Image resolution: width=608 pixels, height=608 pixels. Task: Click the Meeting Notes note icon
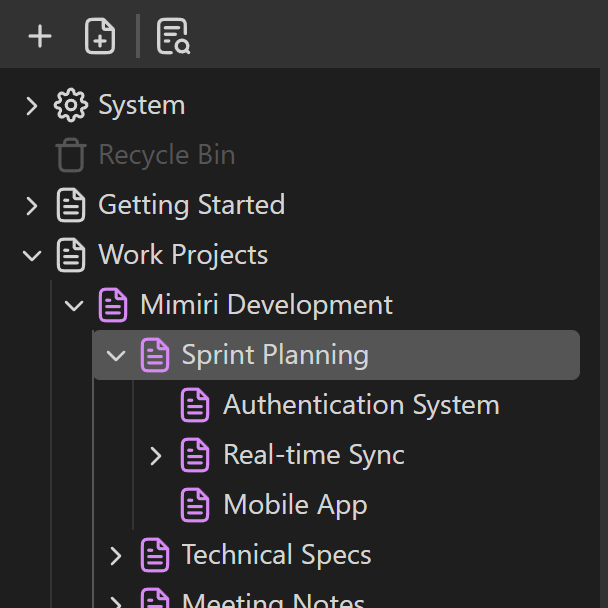[155, 598]
